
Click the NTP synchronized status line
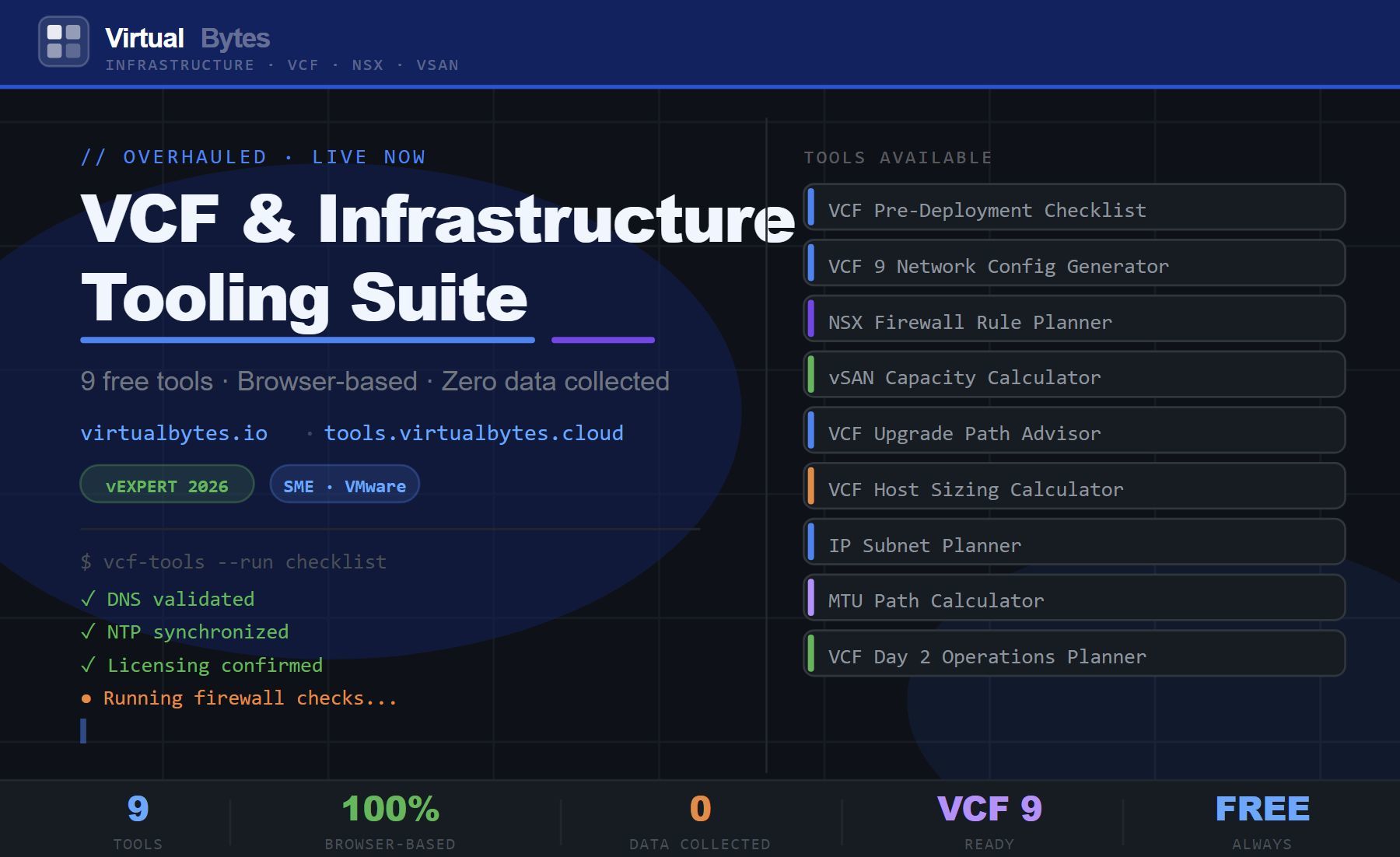click(184, 631)
